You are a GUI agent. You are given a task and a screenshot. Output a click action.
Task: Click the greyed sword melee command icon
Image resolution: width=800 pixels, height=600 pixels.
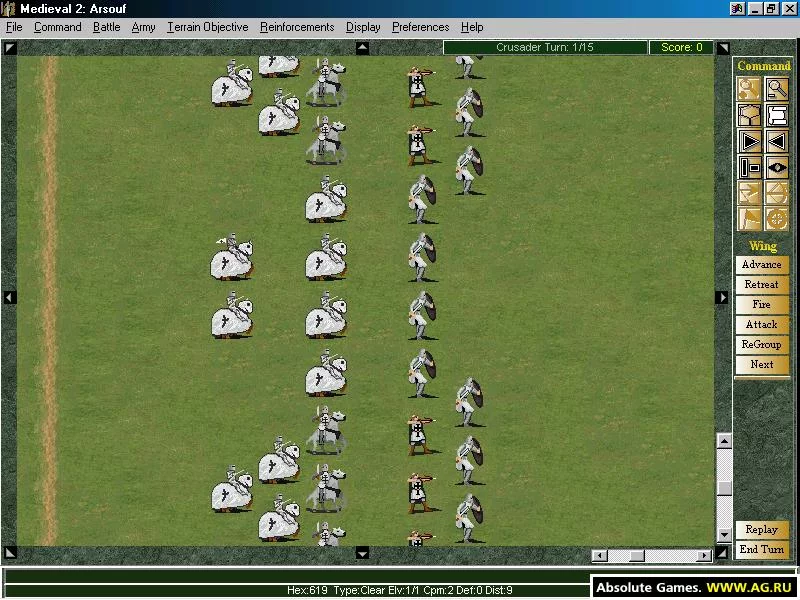coord(749,193)
